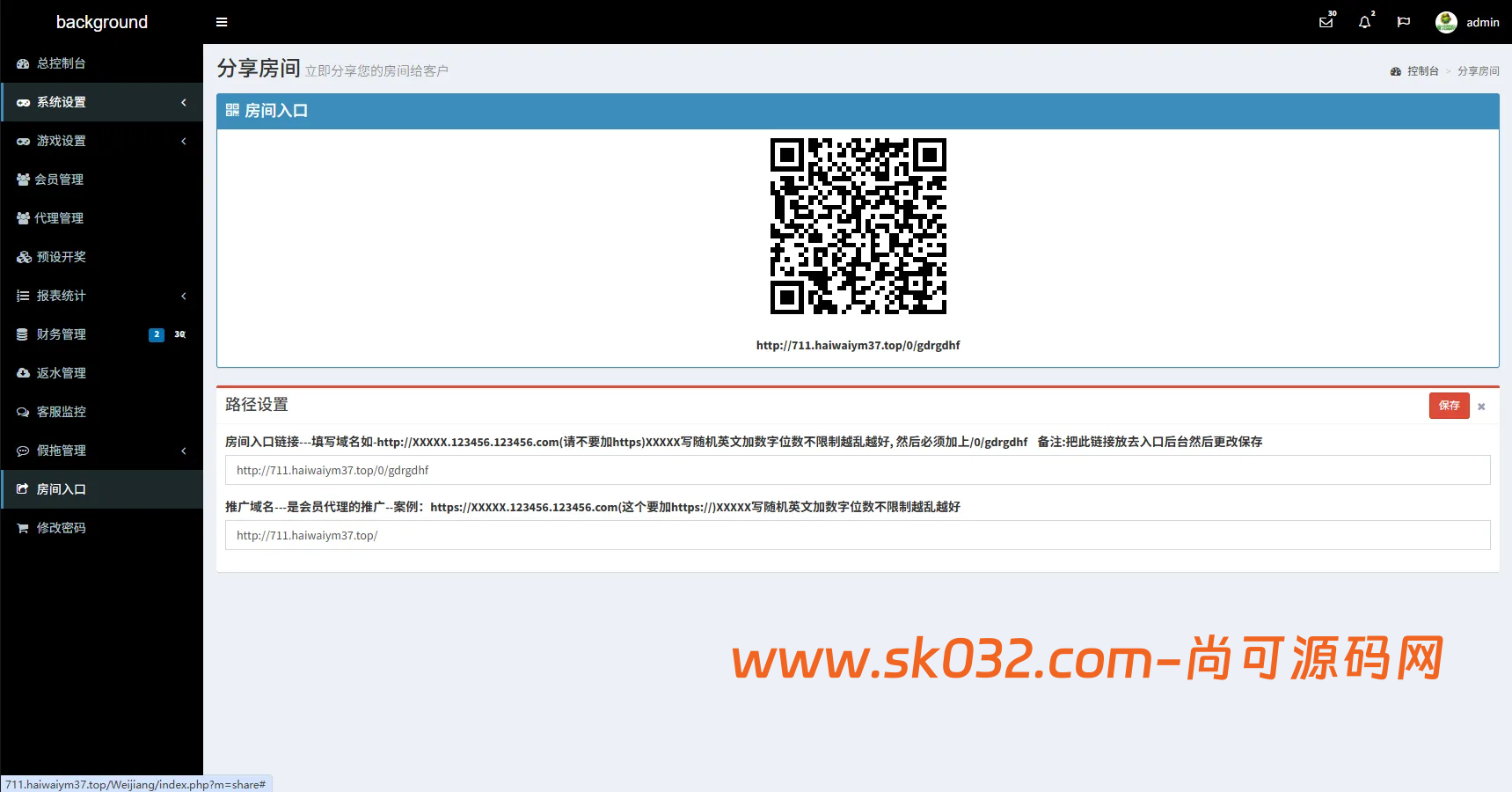
Task: Click the QR icon beside 房间入口 header
Action: pos(232,110)
